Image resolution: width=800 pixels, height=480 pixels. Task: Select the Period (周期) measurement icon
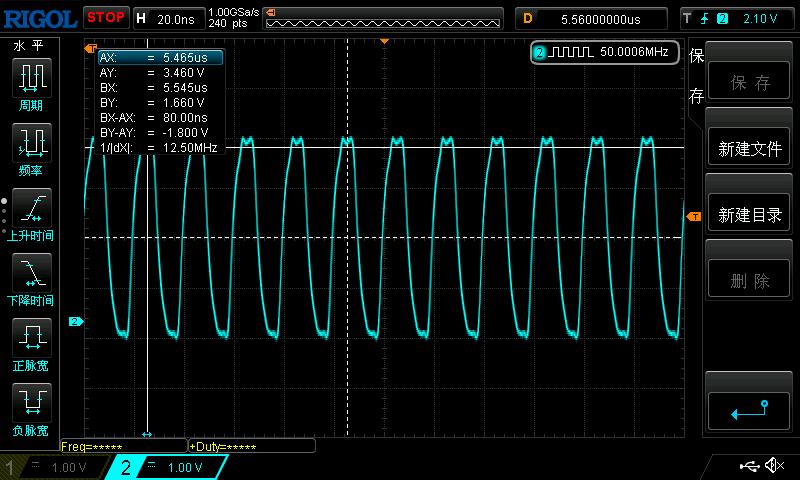(32, 81)
